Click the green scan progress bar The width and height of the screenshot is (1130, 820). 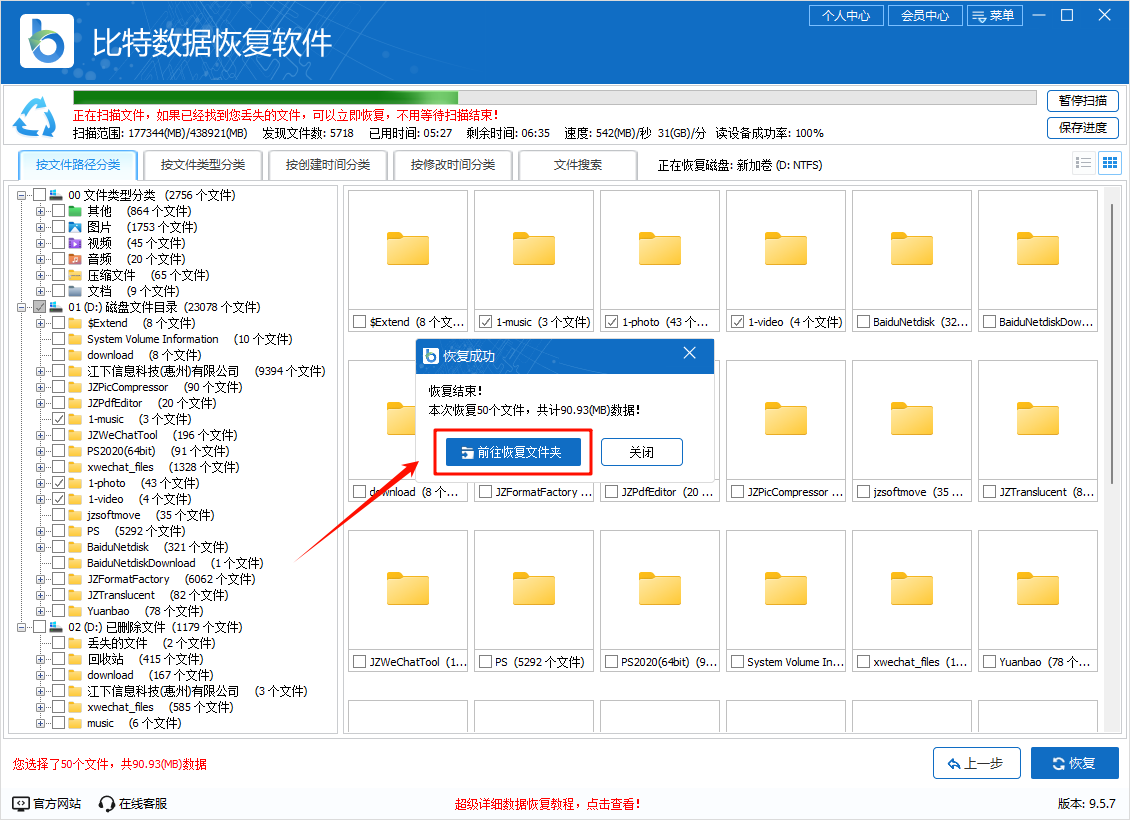555,97
